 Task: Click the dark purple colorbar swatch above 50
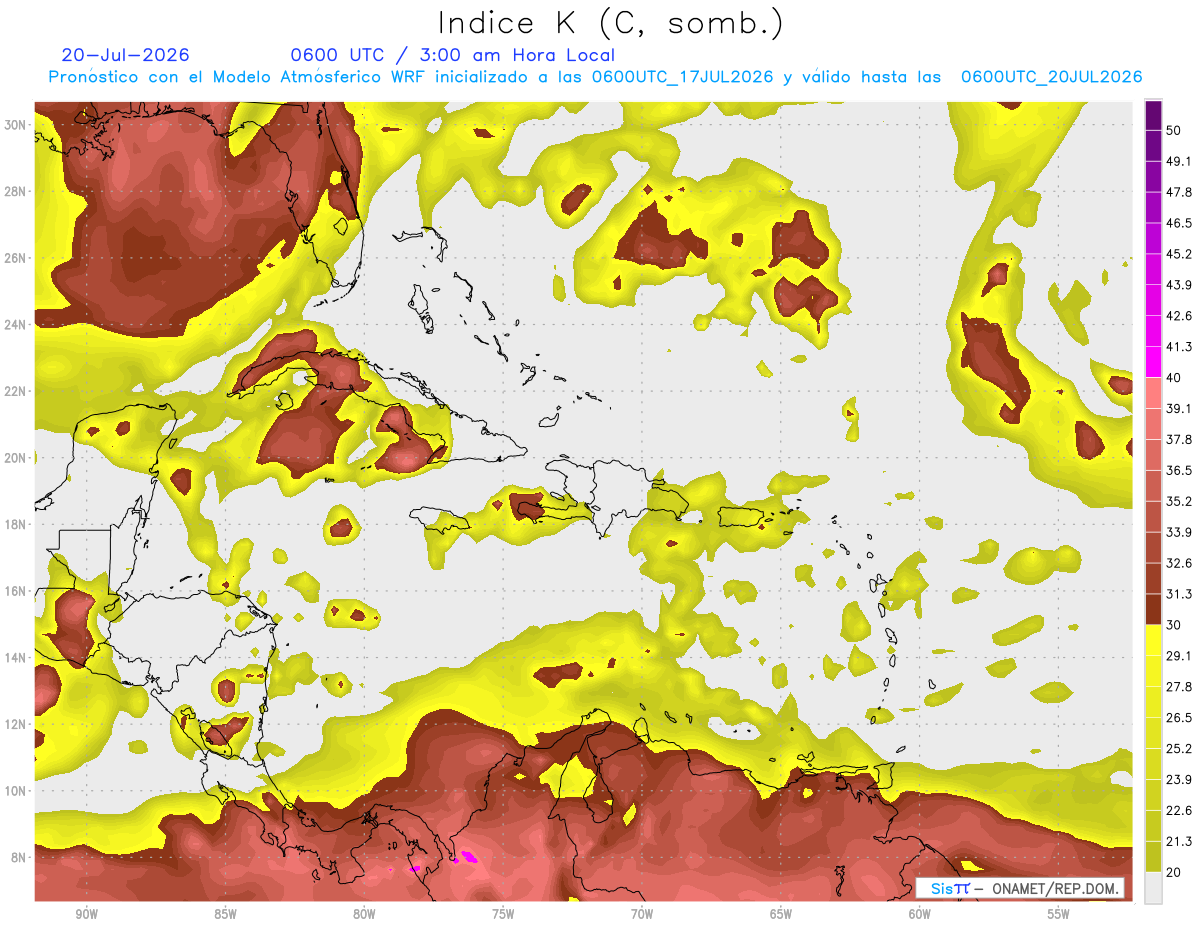[x=1153, y=115]
